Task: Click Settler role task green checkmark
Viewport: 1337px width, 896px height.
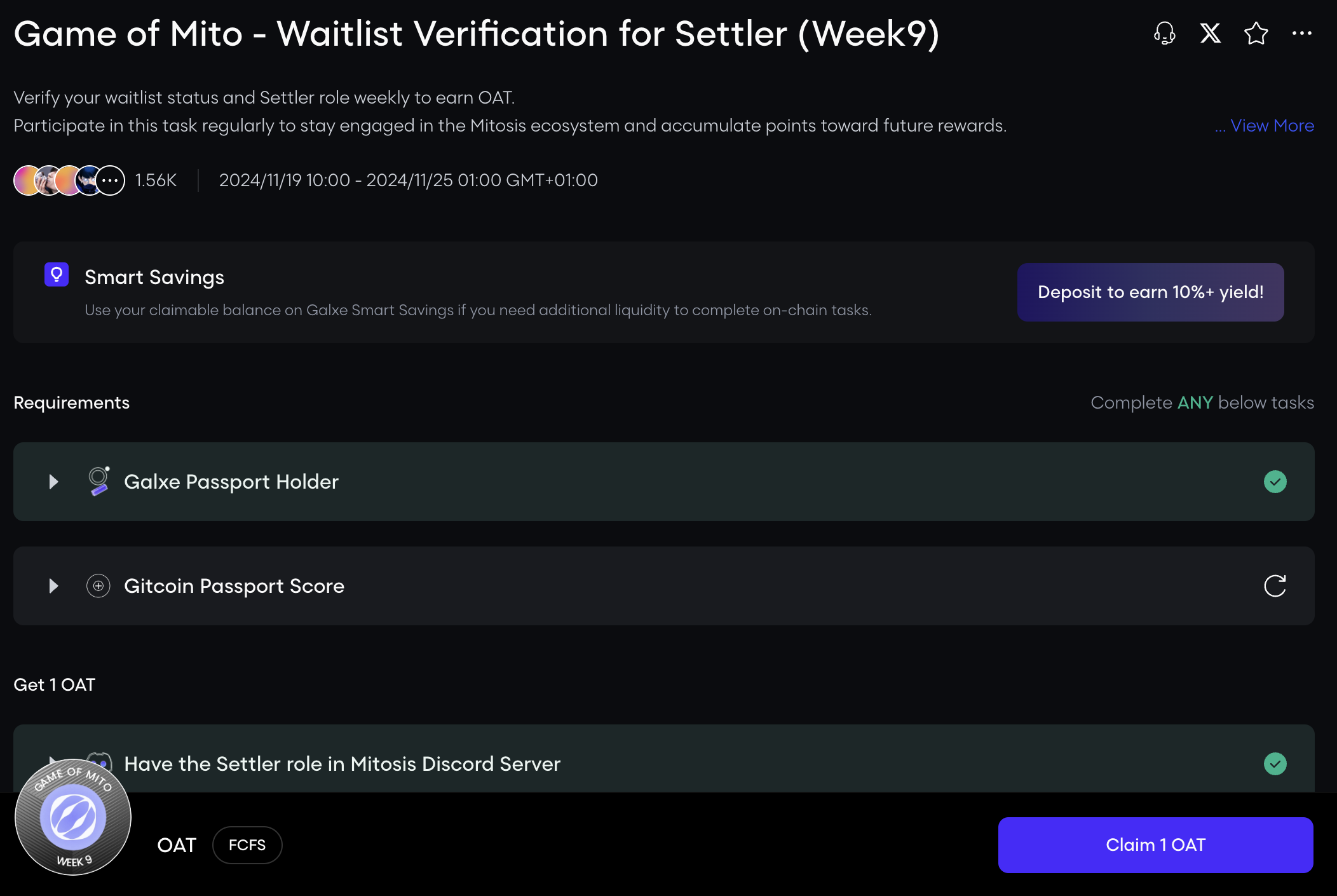Action: pos(1275,764)
